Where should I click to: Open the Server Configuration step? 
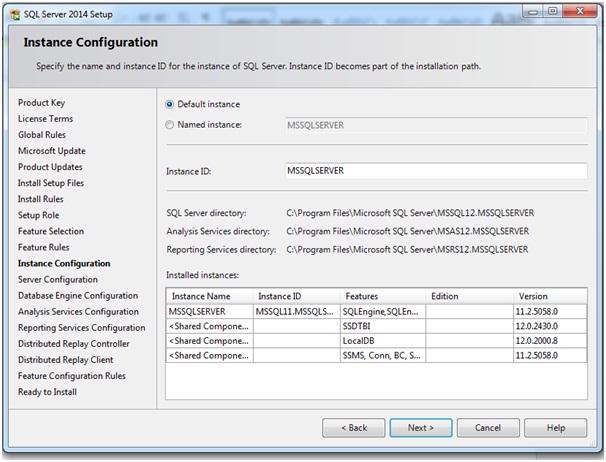pos(58,280)
